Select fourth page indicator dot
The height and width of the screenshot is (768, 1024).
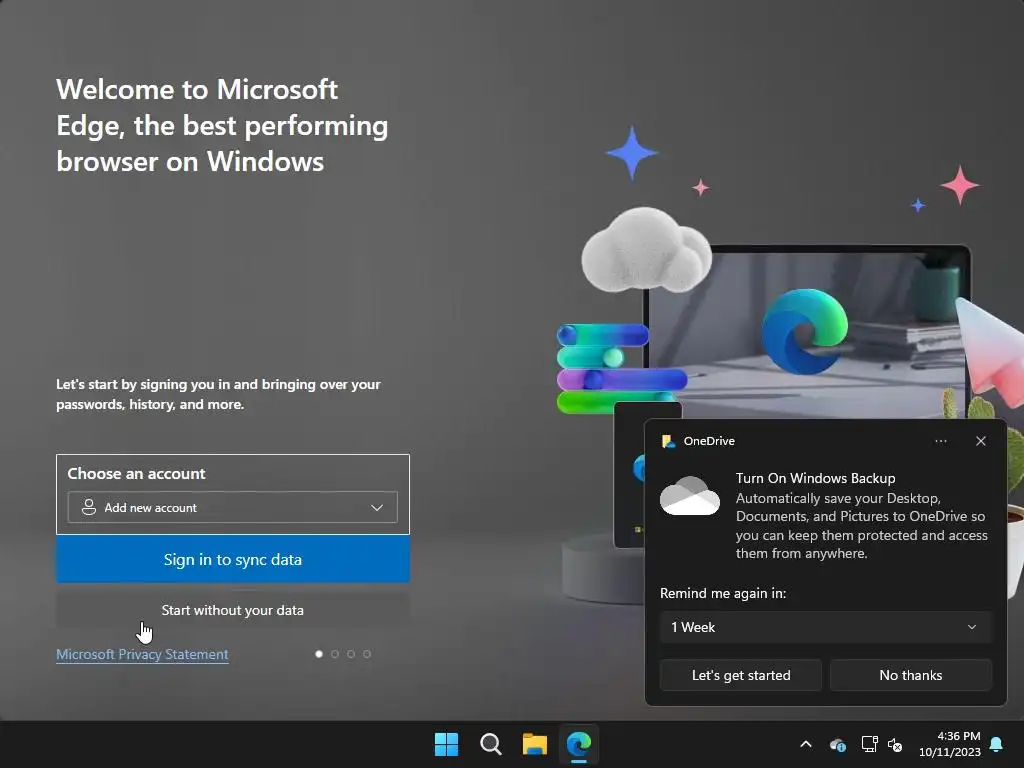pyautogui.click(x=367, y=654)
